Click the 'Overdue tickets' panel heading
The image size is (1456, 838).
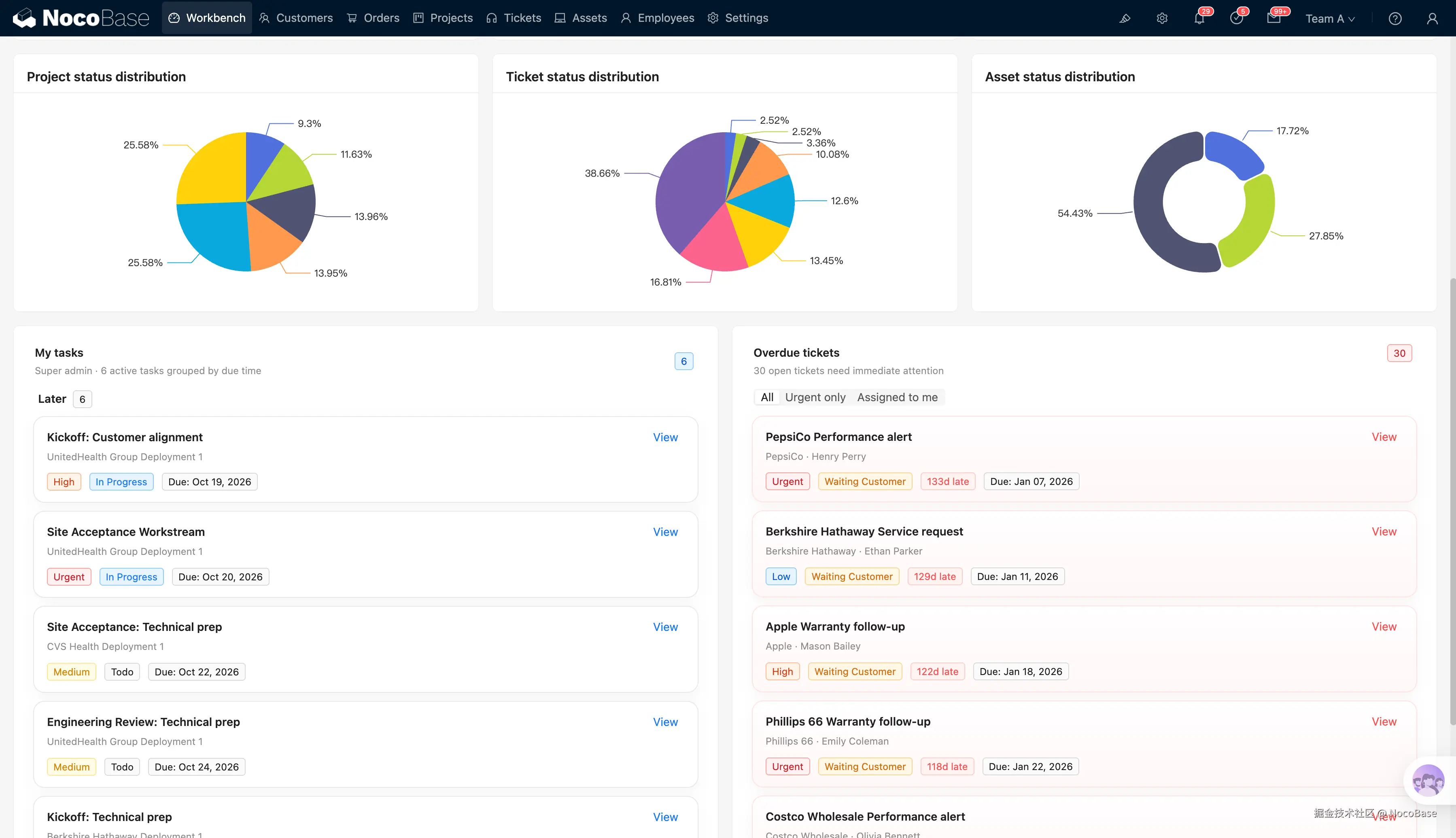[x=796, y=353]
